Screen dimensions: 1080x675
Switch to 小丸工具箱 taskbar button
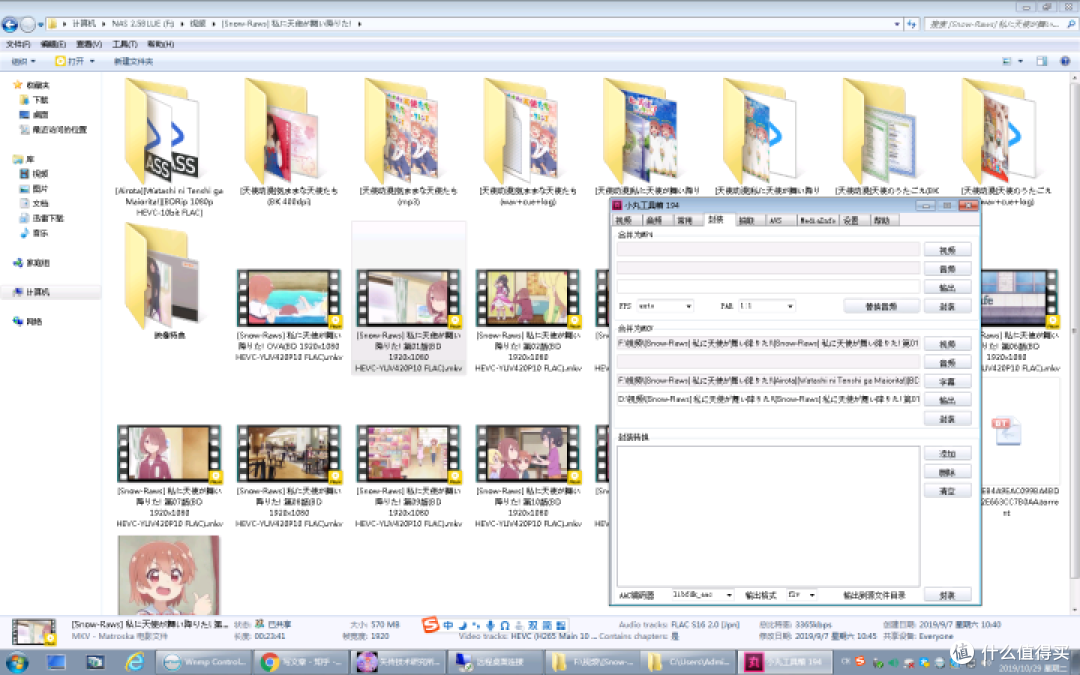pos(784,663)
